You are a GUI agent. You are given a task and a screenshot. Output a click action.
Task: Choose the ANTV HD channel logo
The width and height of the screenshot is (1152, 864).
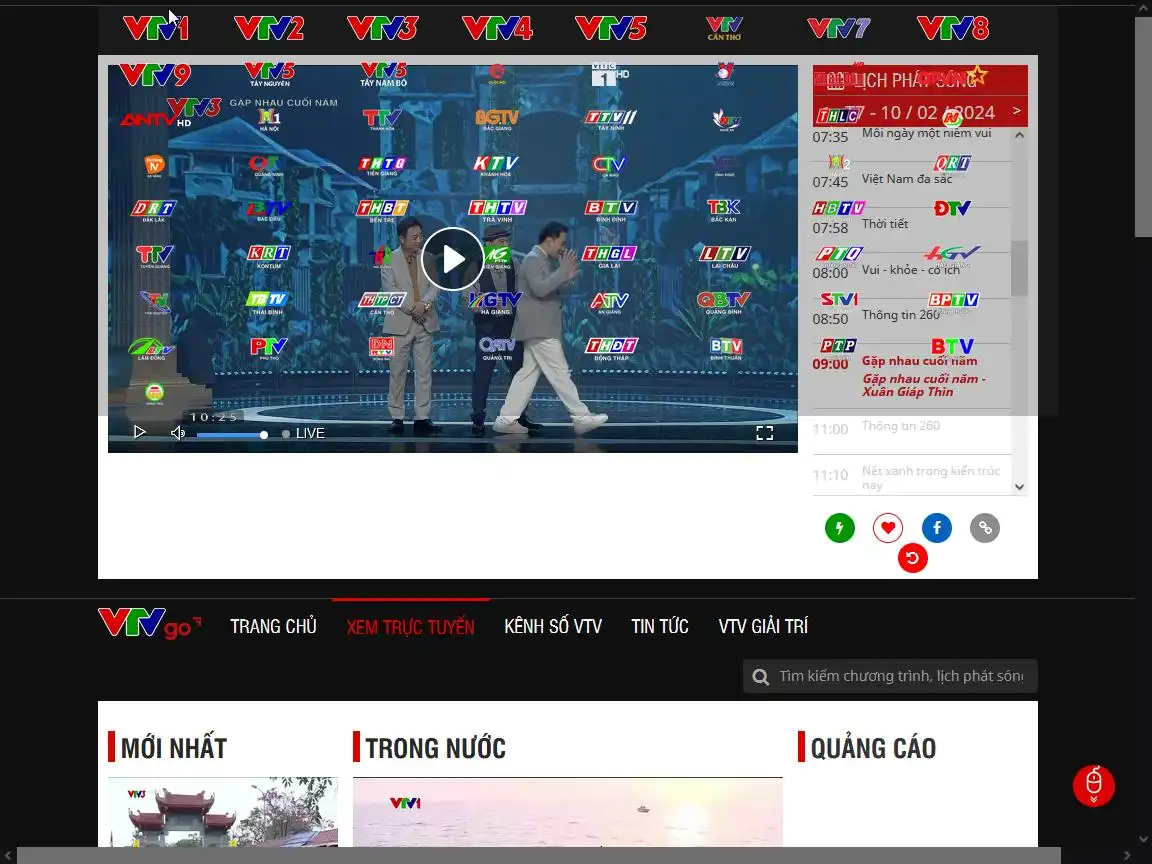tap(156, 118)
